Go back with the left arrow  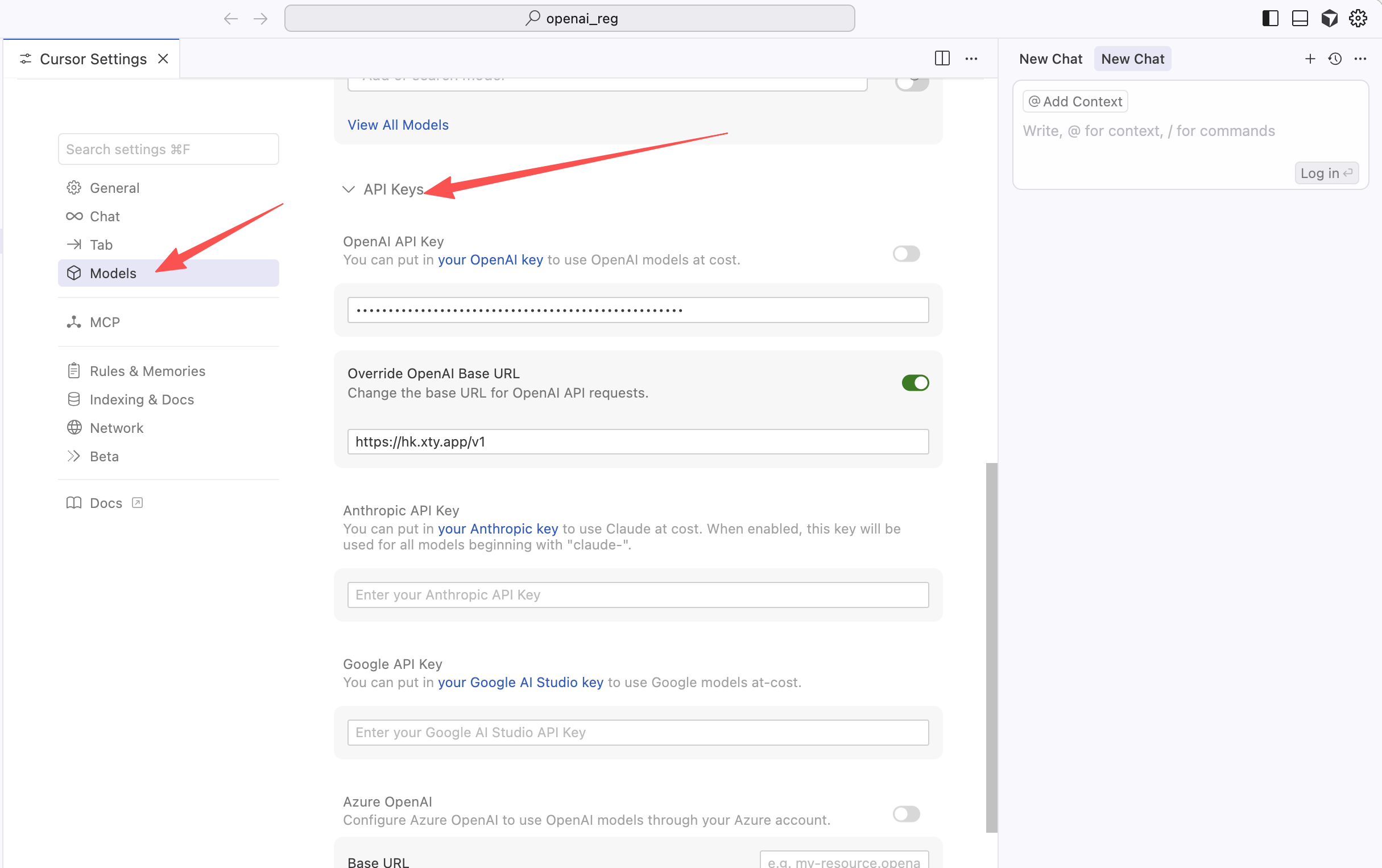pos(231,18)
